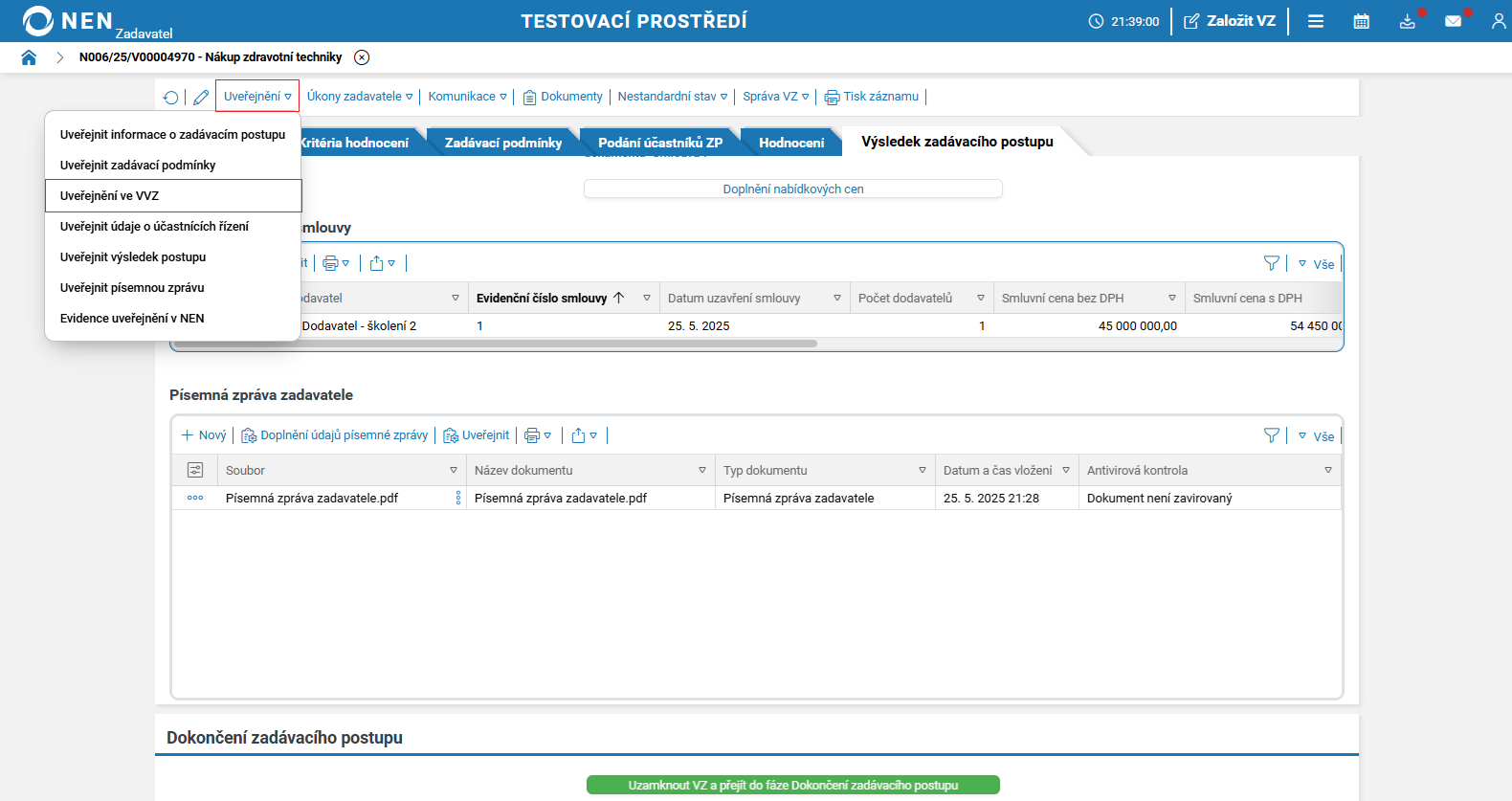Viewport: 1512px width, 801px height.
Task: Expand the Nestandardní stav dropdown
Action: [672, 97]
